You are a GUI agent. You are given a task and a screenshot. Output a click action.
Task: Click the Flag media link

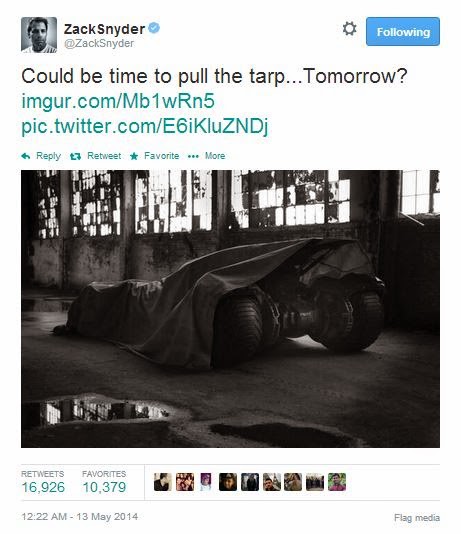[x=417, y=518]
